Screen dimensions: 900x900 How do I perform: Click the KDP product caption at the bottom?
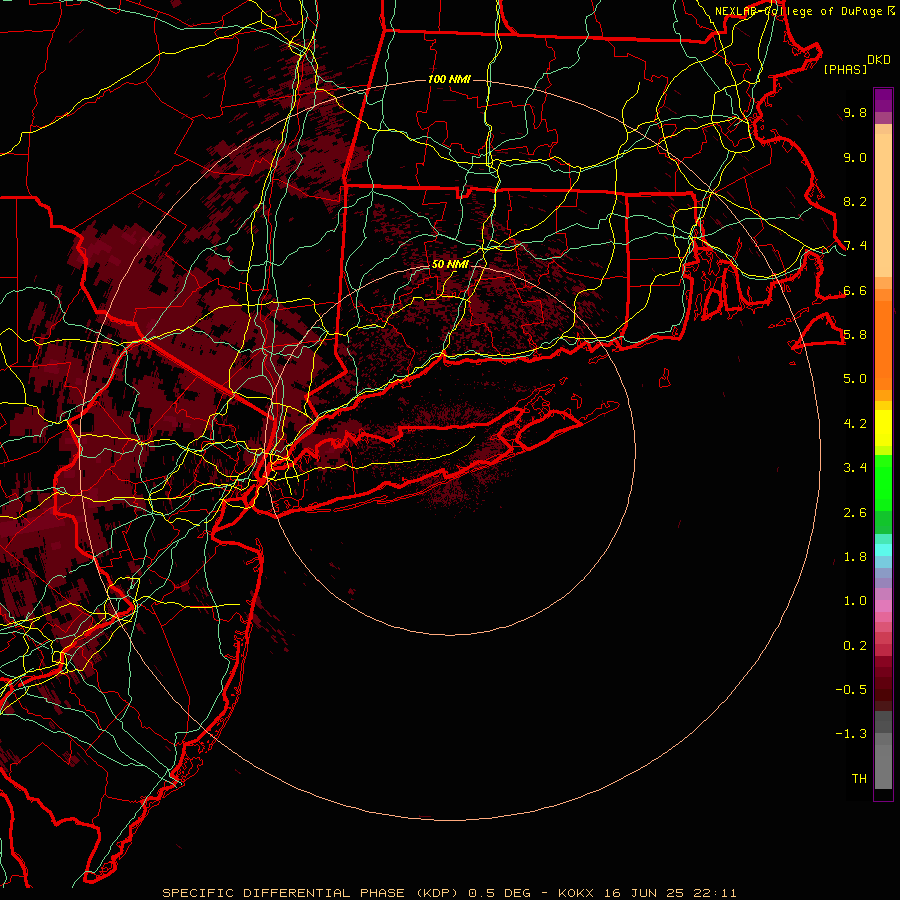pos(449,893)
